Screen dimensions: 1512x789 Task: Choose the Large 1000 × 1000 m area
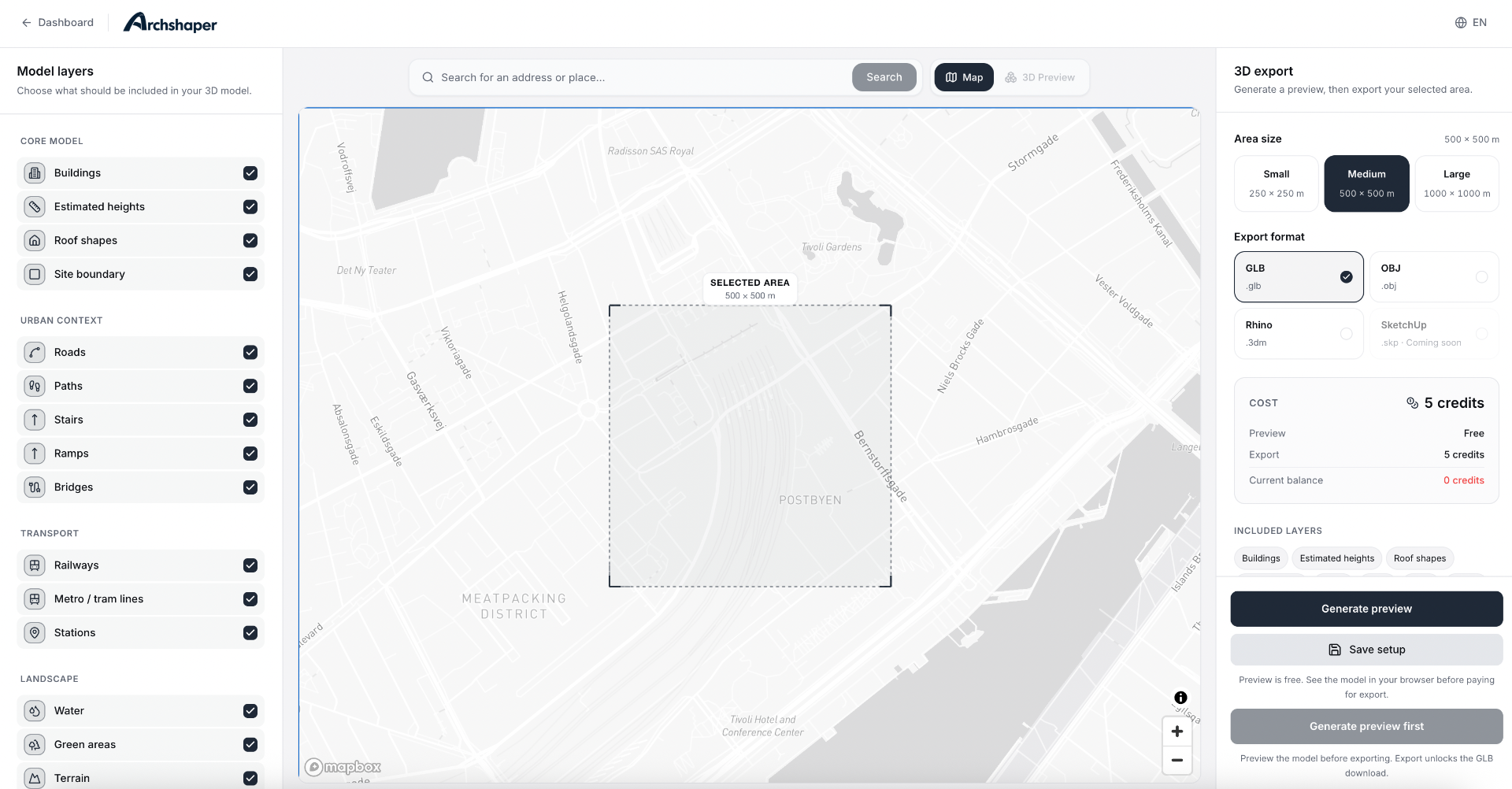1457,183
